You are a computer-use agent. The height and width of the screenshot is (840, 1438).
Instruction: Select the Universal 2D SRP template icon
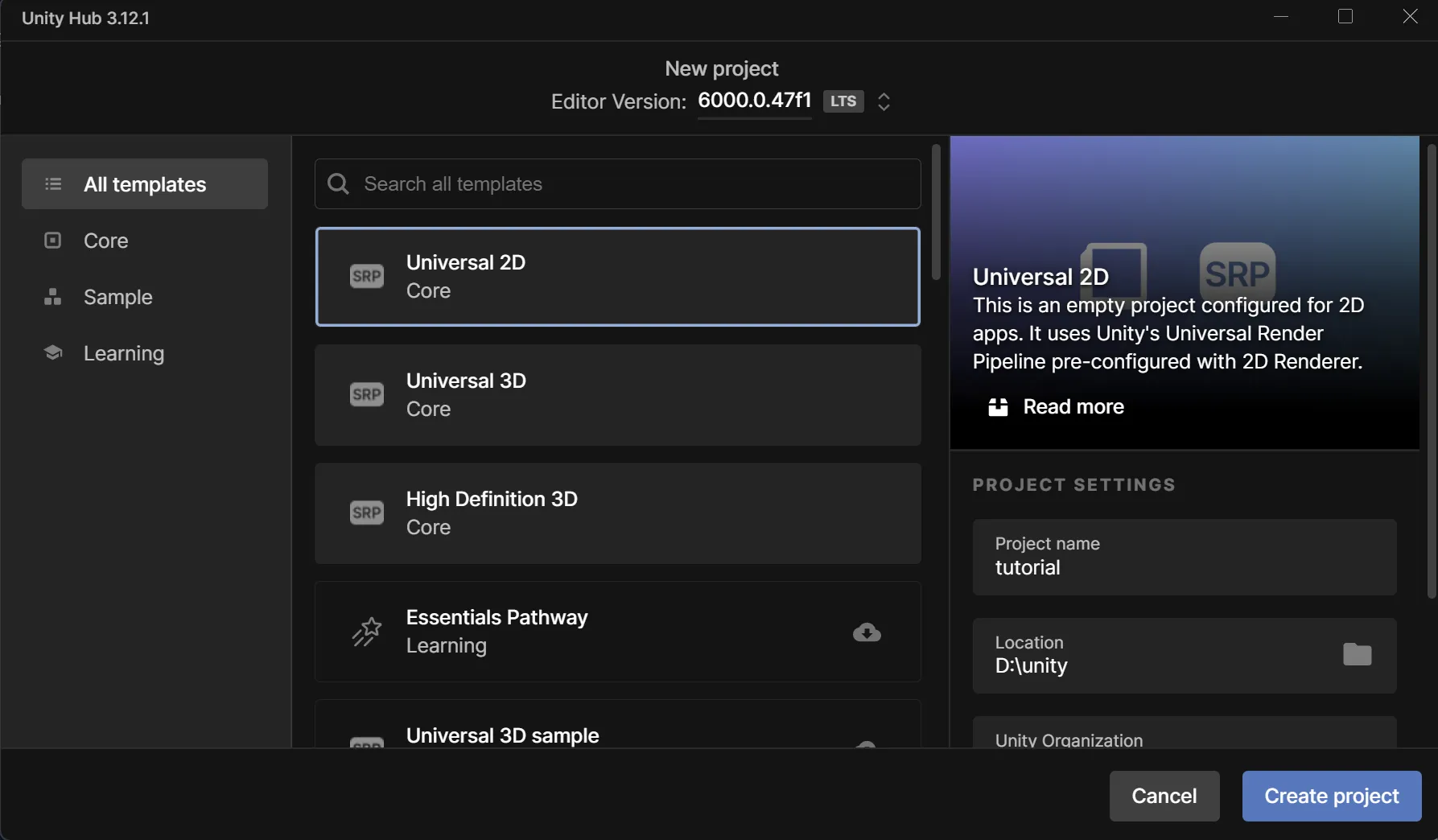click(x=366, y=276)
